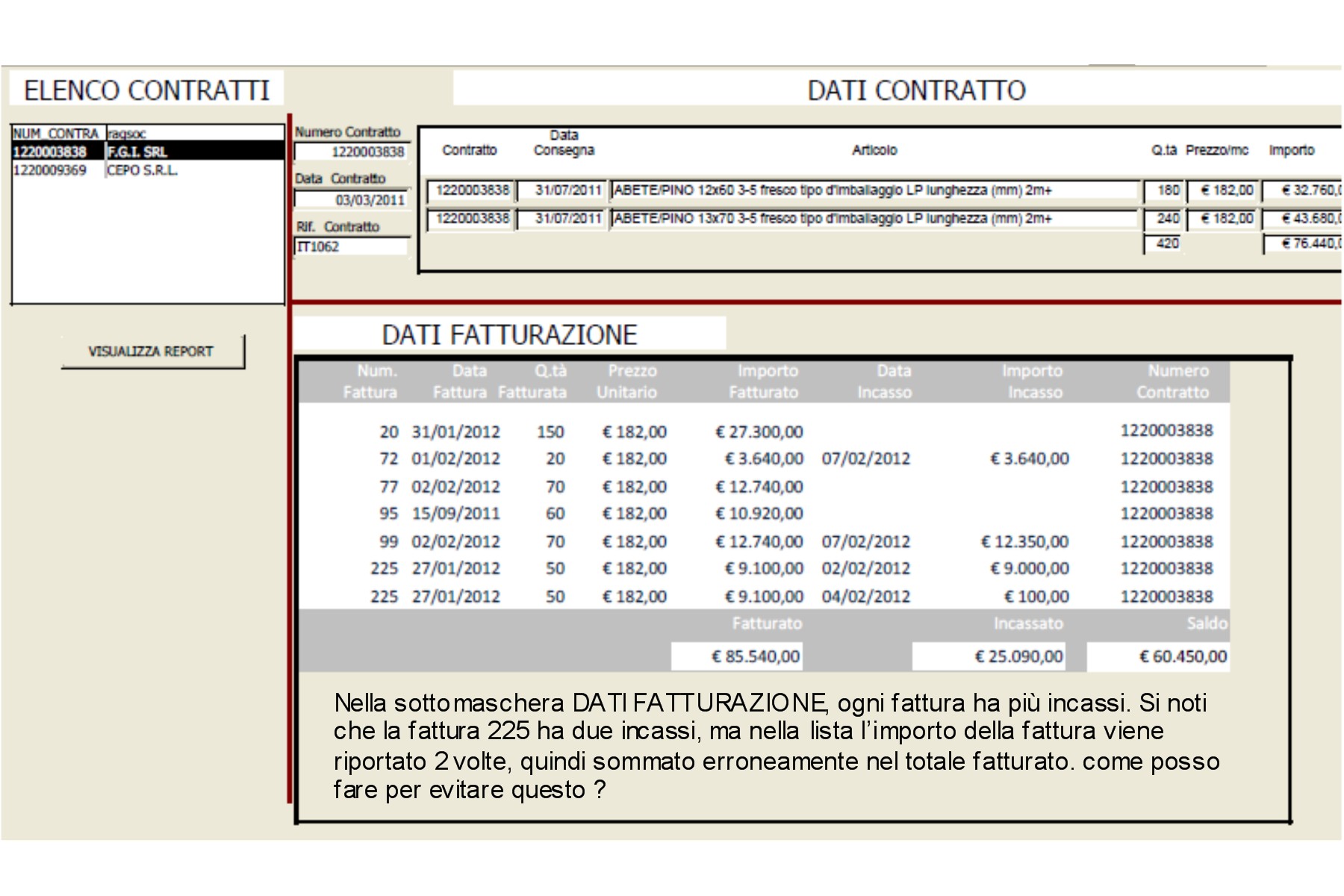This screenshot has height=896, width=1344.
Task: Click collection amount € 9.000,00
Action: point(1030,568)
